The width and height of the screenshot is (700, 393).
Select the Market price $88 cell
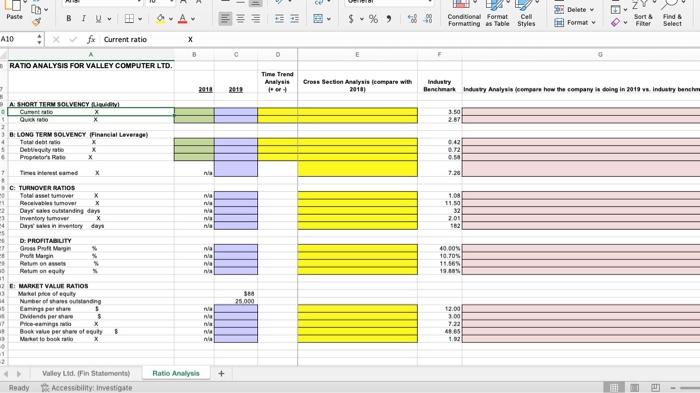tap(236, 293)
